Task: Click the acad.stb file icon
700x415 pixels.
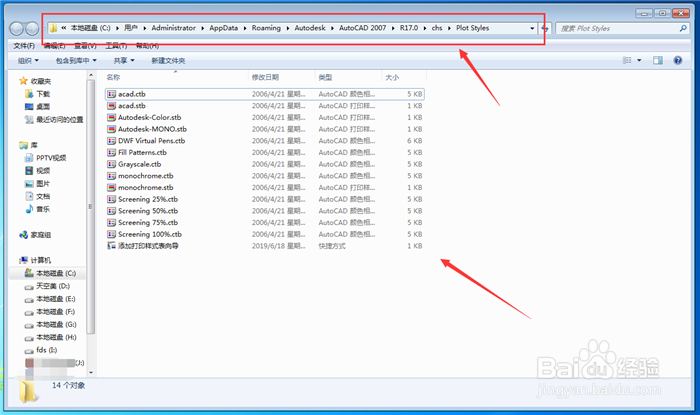Action: 112,106
